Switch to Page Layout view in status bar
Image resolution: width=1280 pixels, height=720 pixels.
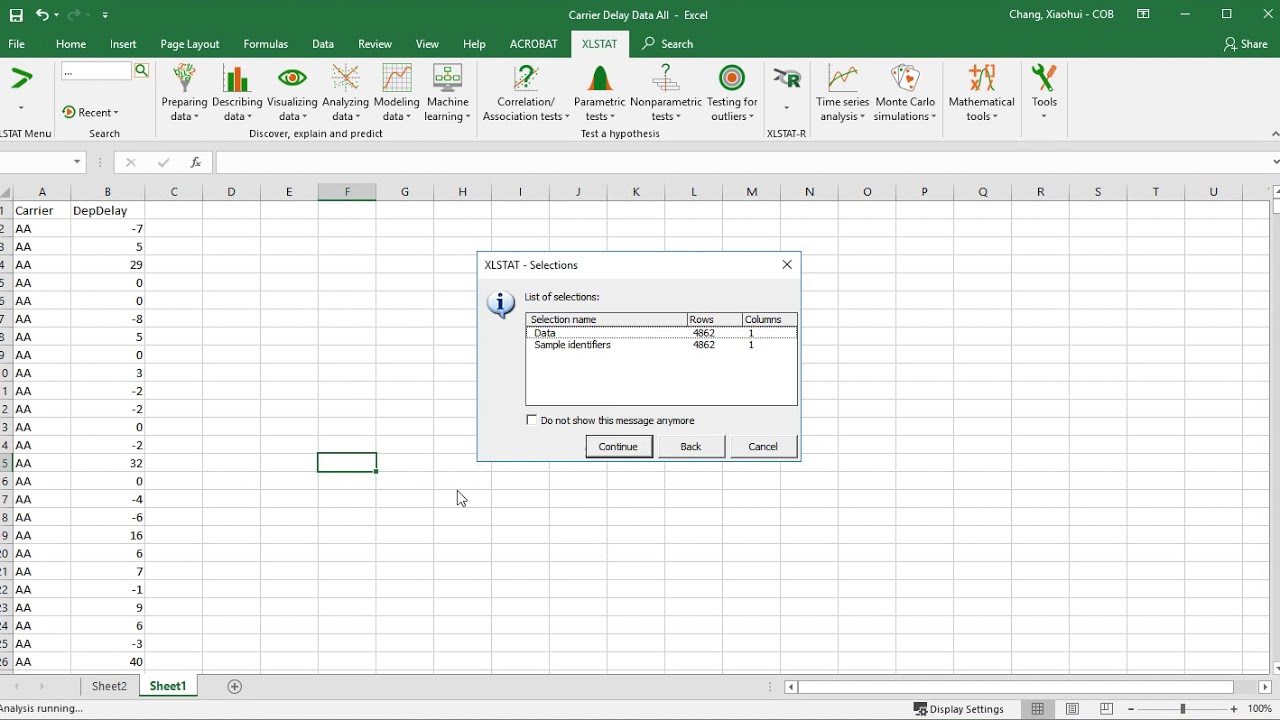point(1072,709)
